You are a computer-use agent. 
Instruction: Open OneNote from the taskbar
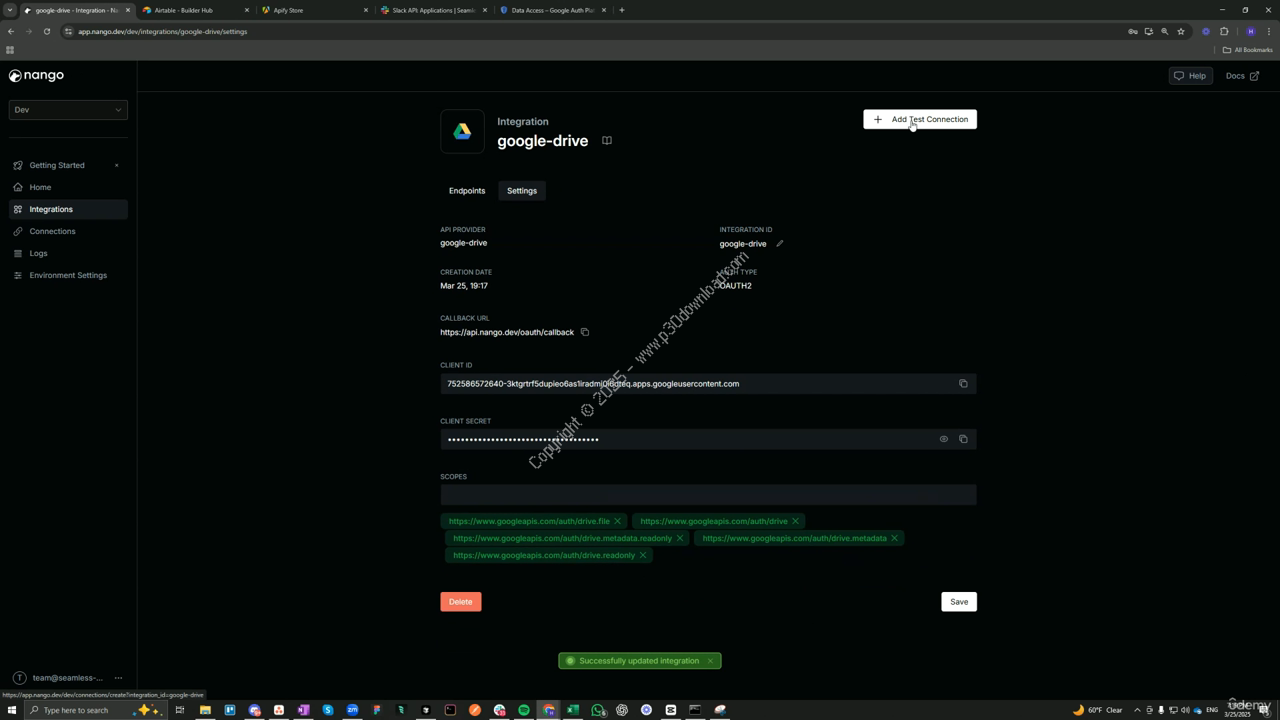303,710
